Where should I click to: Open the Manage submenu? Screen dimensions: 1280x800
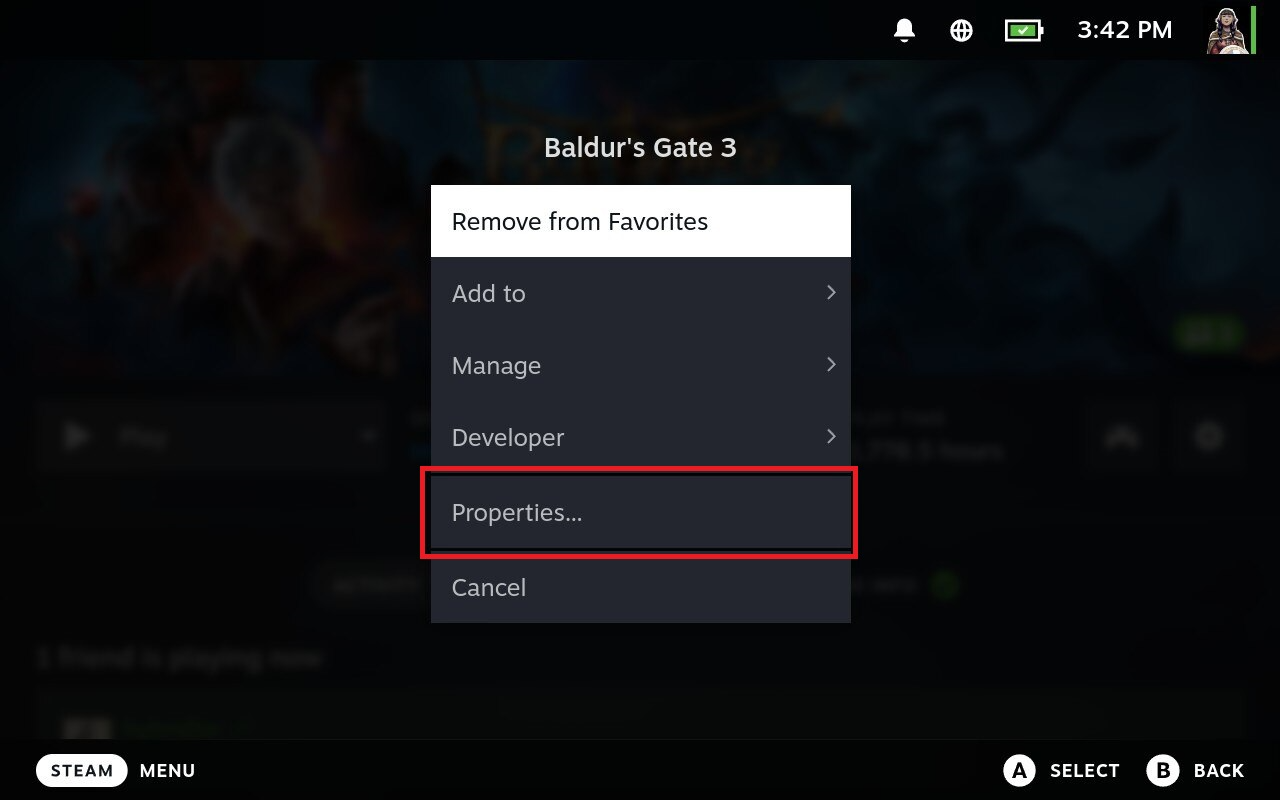tap(641, 365)
